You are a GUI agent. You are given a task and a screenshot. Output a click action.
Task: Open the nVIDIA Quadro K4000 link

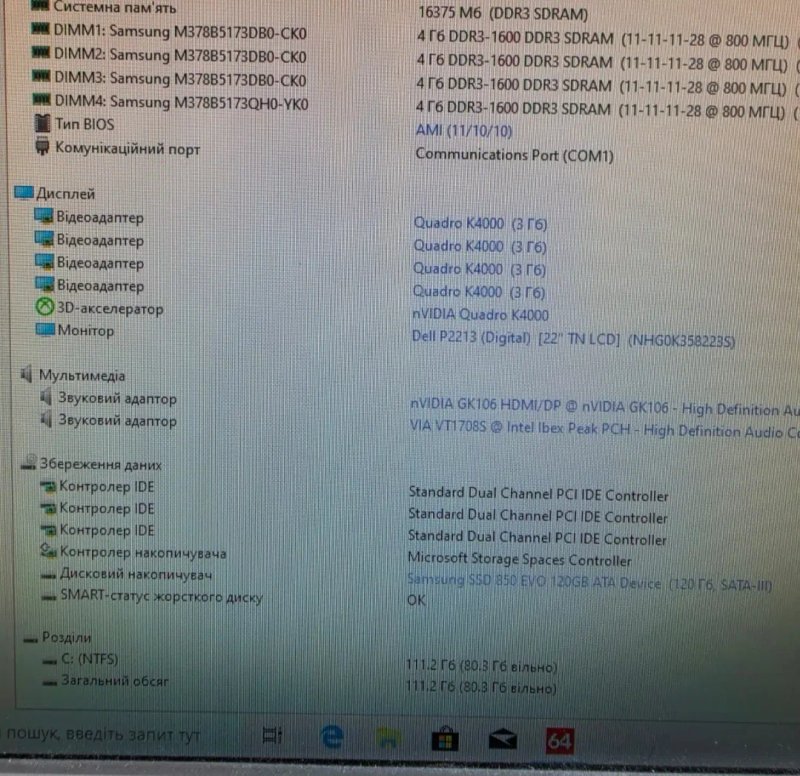click(x=480, y=314)
